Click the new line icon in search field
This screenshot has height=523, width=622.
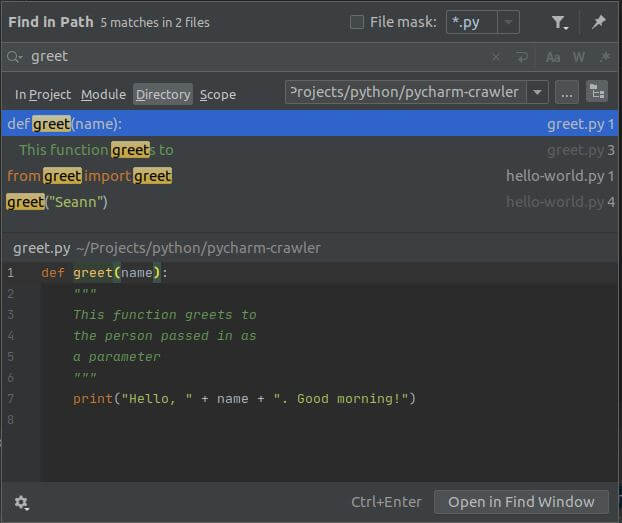522,57
